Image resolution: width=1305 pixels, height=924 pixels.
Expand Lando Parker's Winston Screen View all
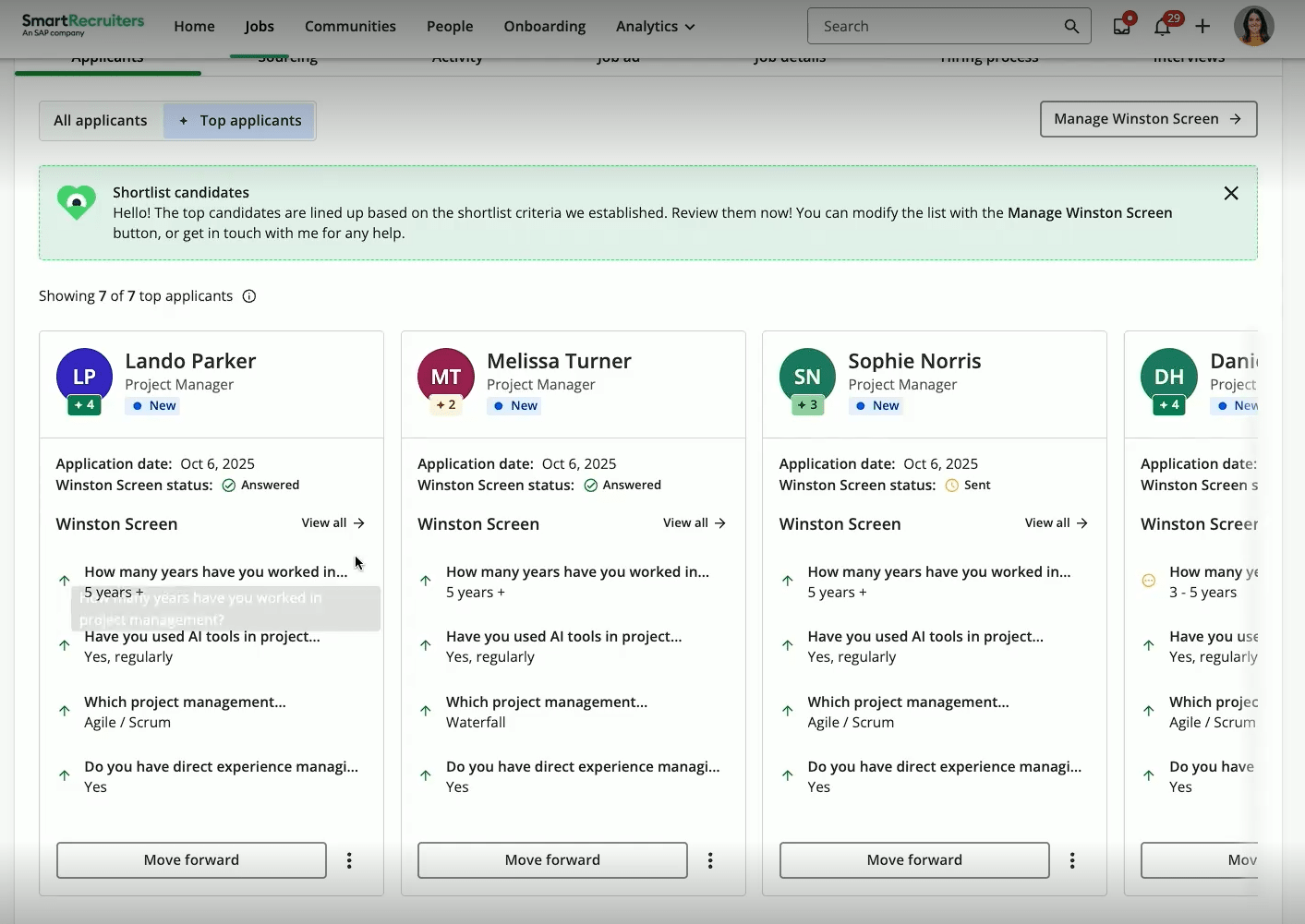(333, 523)
